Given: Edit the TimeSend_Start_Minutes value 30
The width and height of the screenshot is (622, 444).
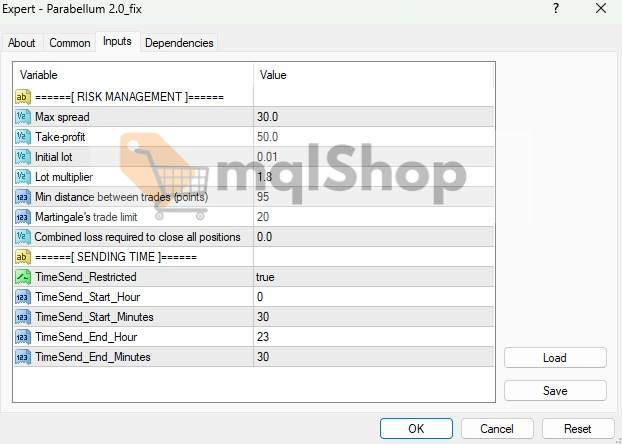Looking at the screenshot, I should tap(374, 317).
